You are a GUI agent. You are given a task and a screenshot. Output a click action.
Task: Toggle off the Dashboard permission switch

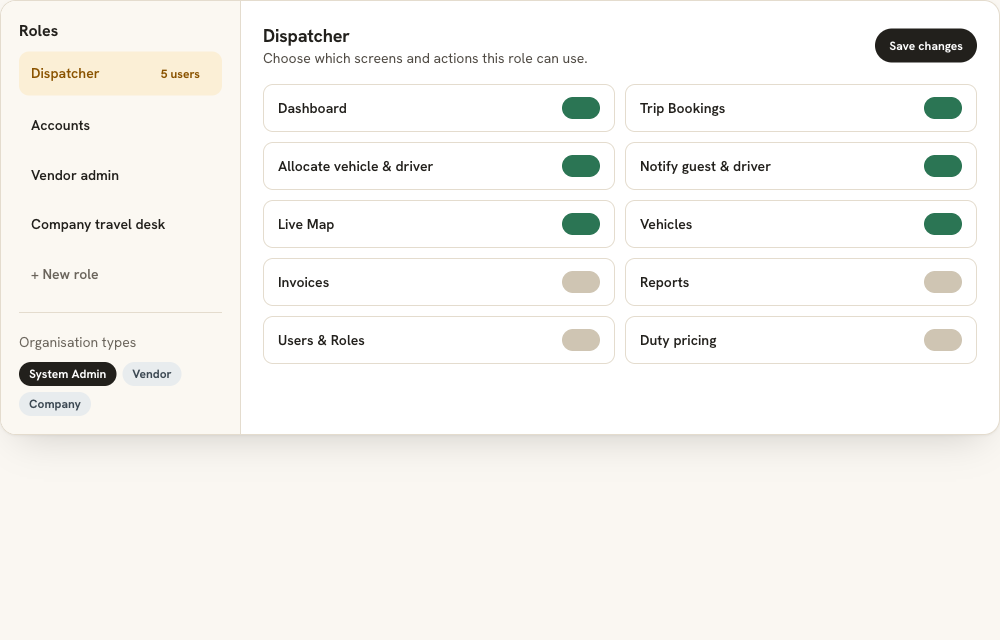tap(580, 108)
